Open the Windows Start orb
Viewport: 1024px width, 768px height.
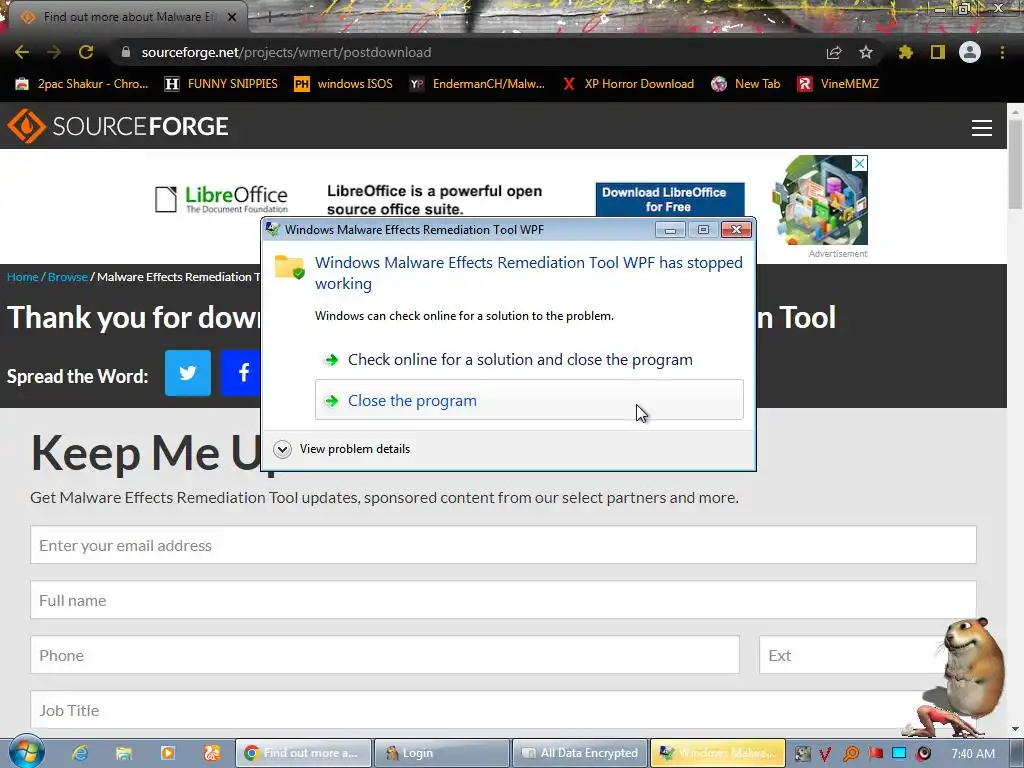(26, 752)
